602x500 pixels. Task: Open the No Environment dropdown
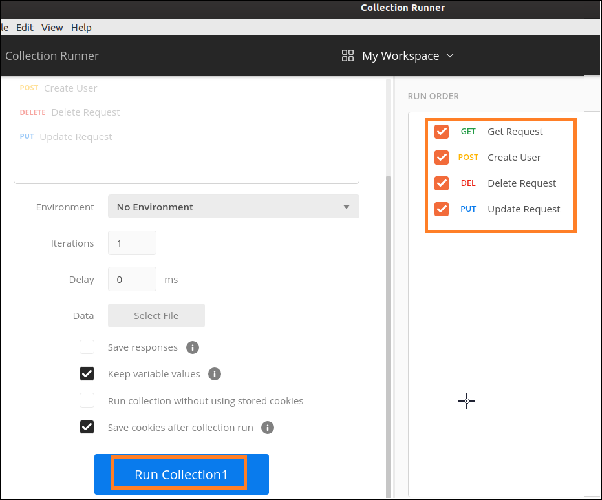pos(233,207)
